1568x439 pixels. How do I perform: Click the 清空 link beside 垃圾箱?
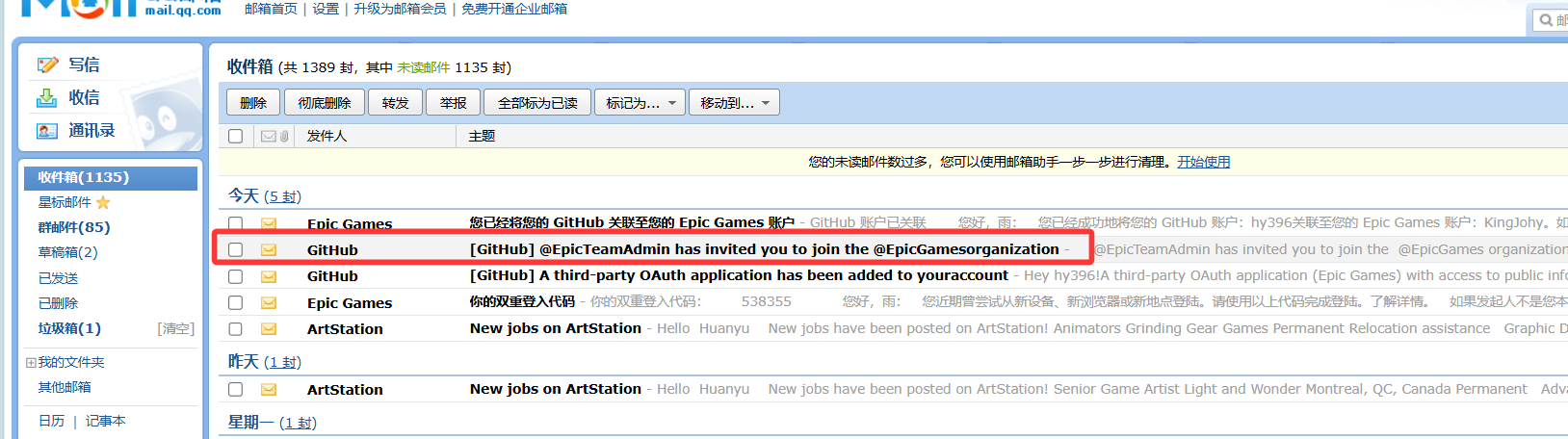[176, 328]
